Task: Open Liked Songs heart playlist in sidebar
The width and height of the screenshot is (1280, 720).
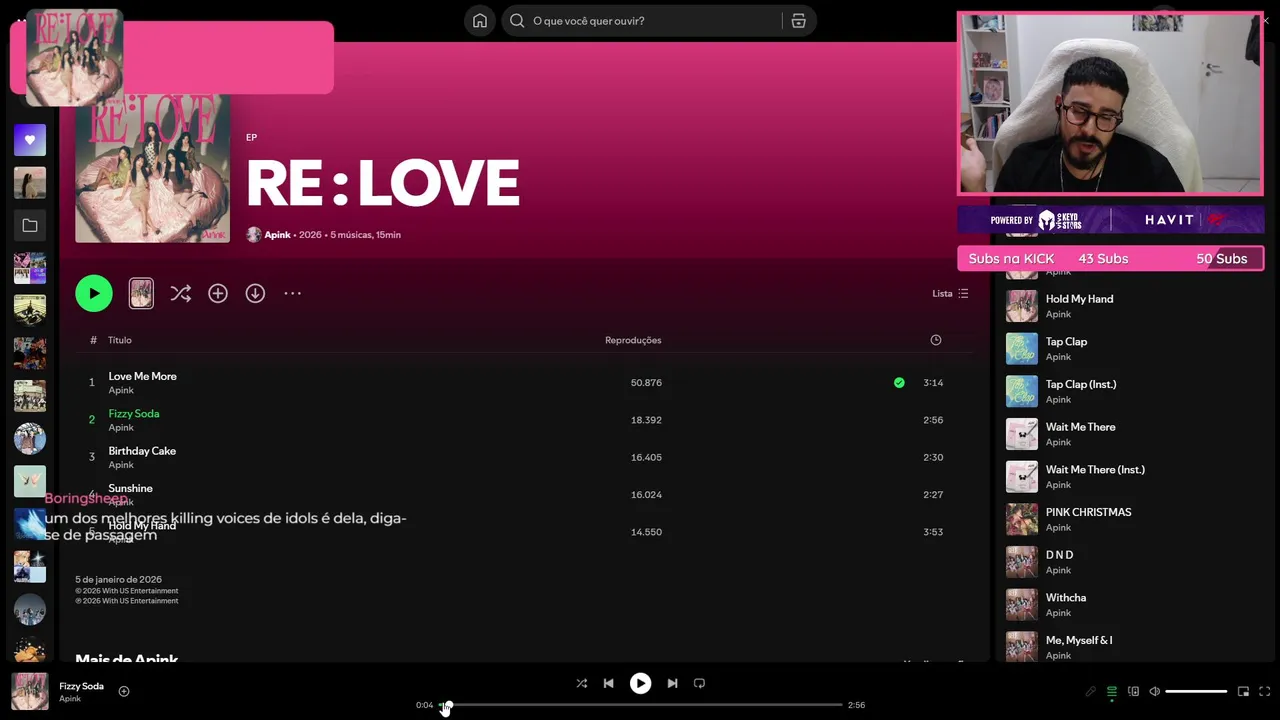Action: 30,140
